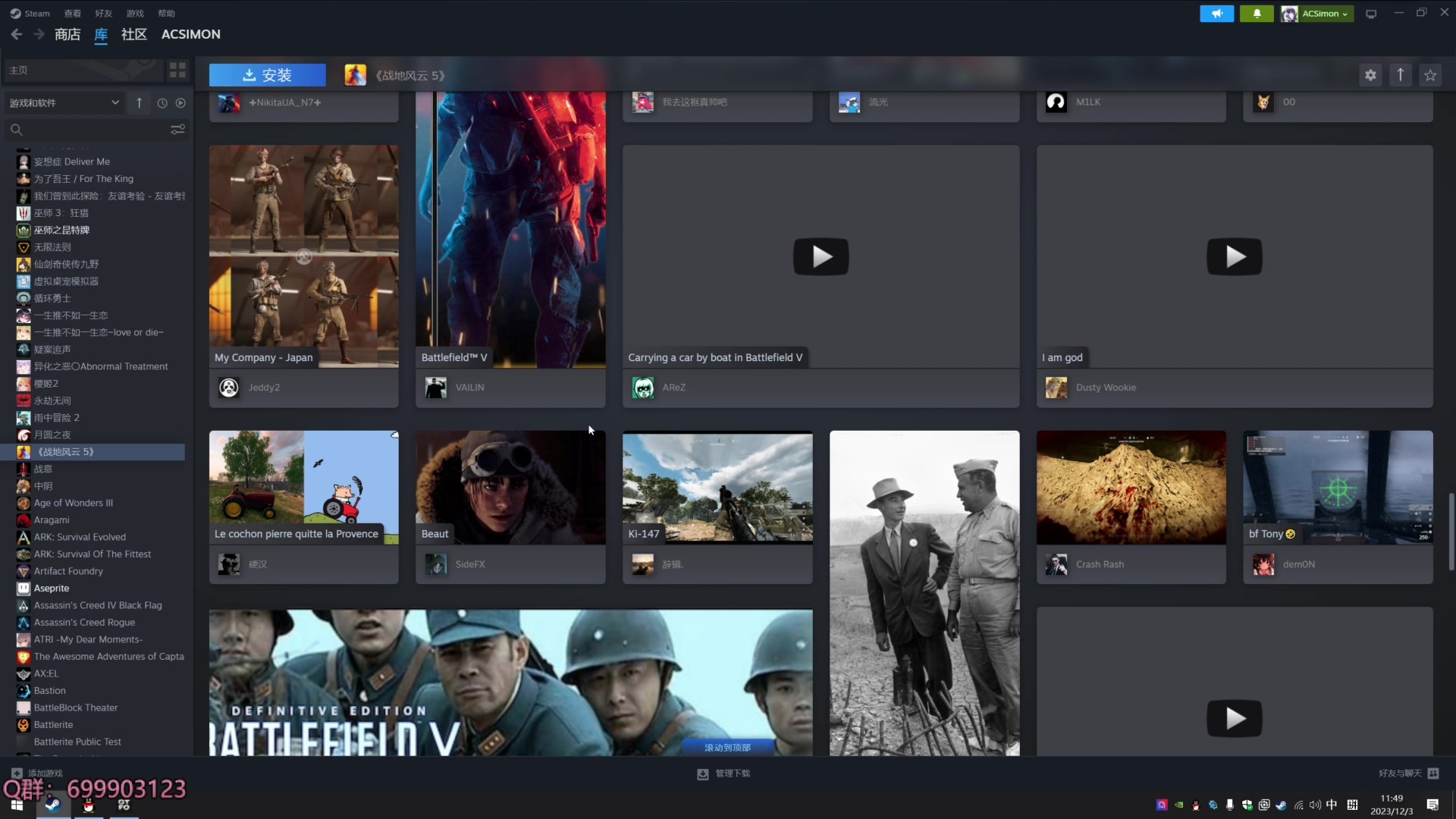Screen dimensions: 1456x819
Task: Open the 好友 menu
Action: click(104, 14)
